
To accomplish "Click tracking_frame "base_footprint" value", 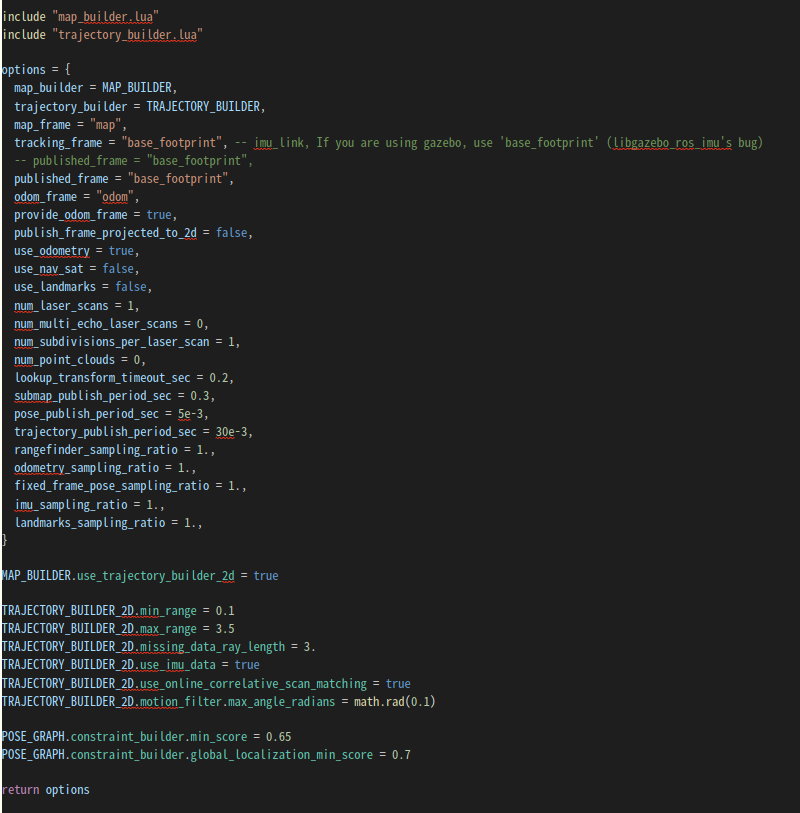I will pyautogui.click(x=174, y=143).
